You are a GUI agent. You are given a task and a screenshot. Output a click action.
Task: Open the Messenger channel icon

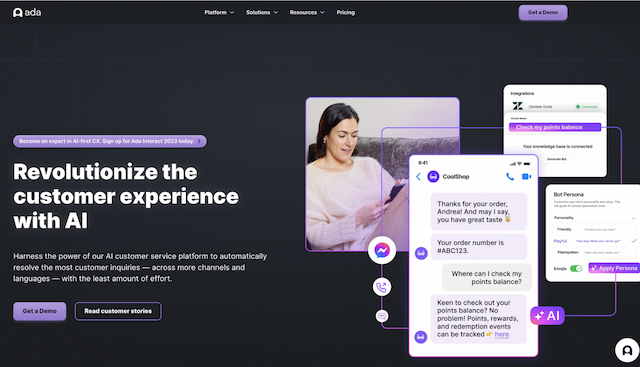pos(382,250)
